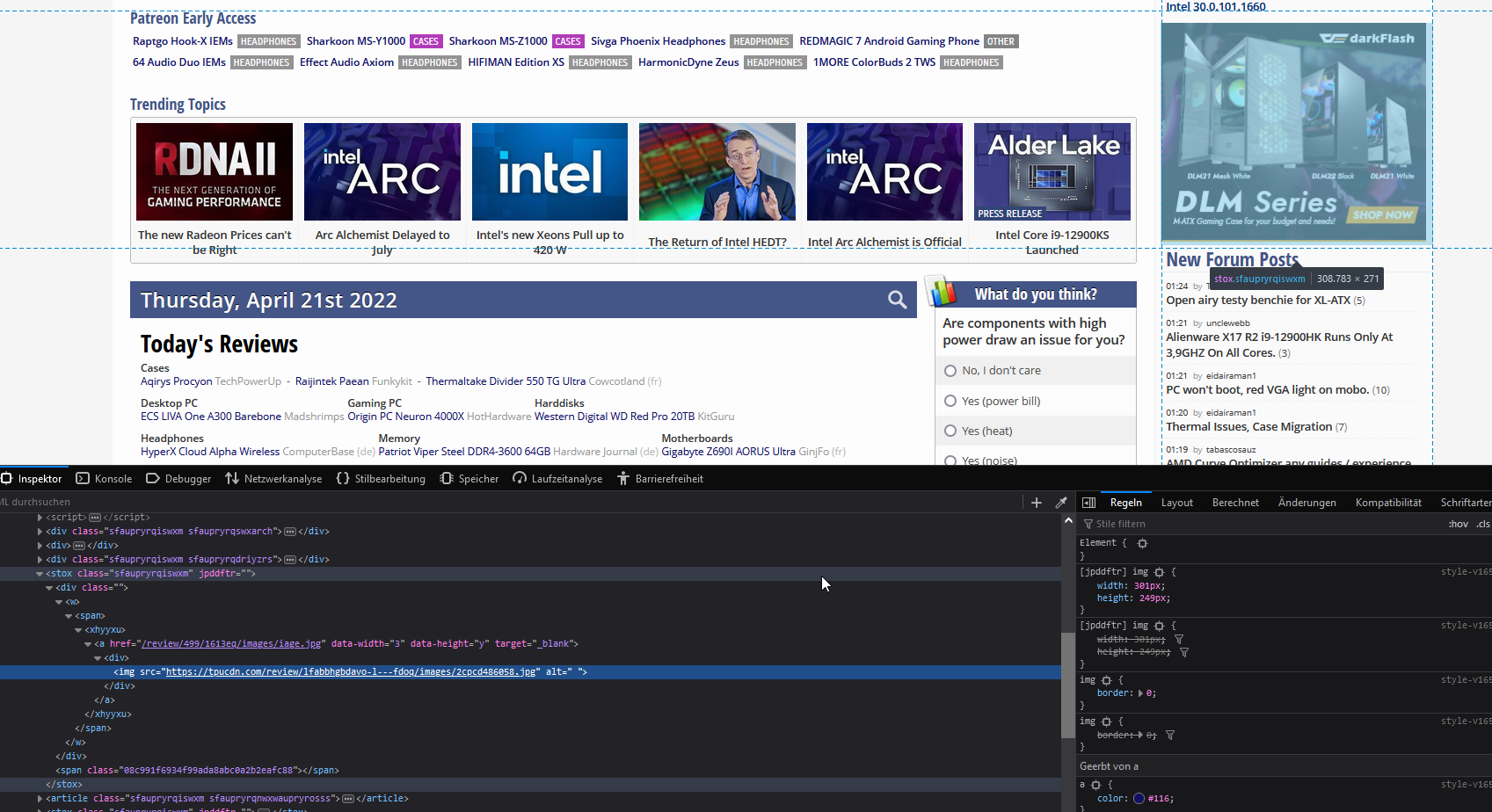This screenshot has width=1492, height=812.
Task: Click ellipsis badge in sfaupryrqdriyzrs div node
Action: tap(290, 560)
